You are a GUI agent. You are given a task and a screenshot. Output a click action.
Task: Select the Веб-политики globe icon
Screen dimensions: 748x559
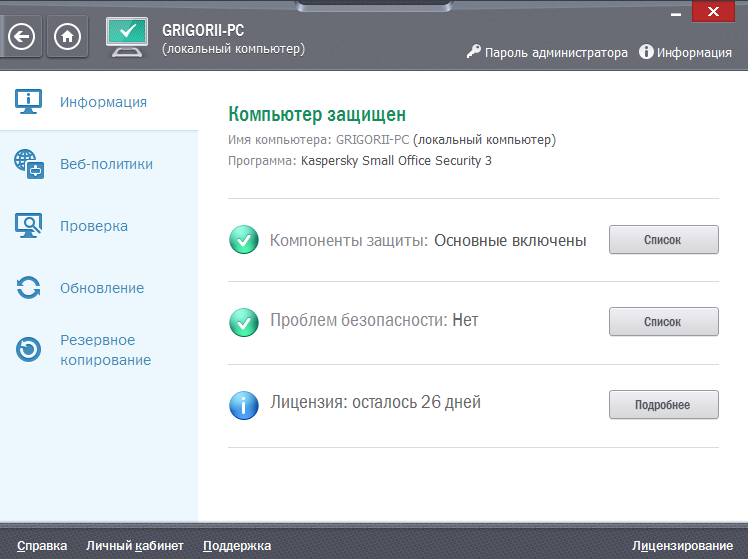pyautogui.click(x=29, y=164)
